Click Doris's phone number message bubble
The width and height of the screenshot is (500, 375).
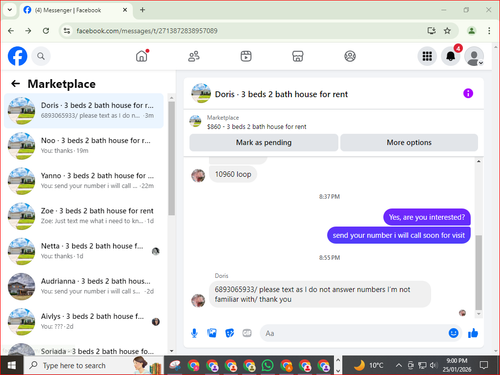320,294
